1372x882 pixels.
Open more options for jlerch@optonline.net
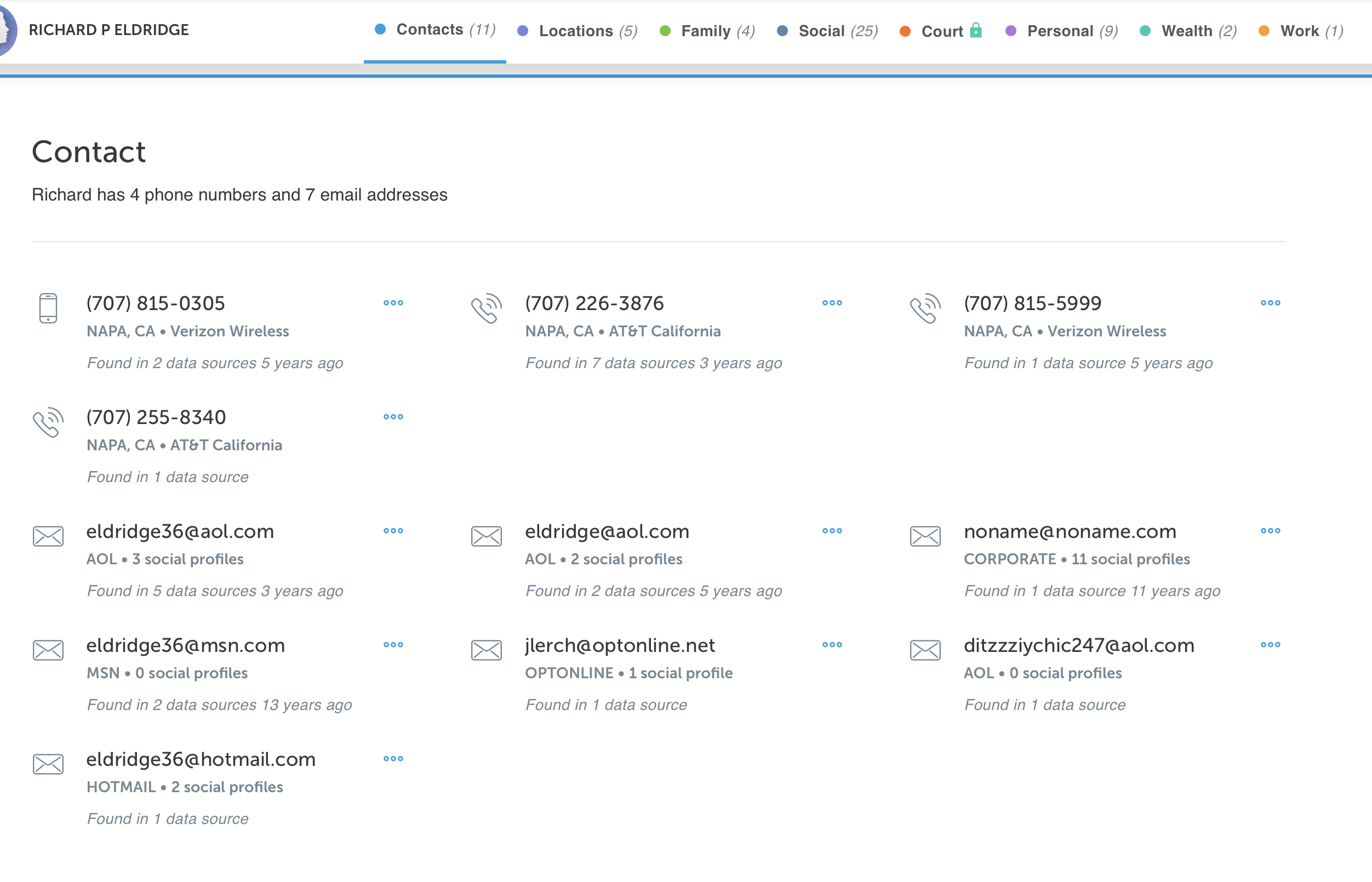(832, 644)
